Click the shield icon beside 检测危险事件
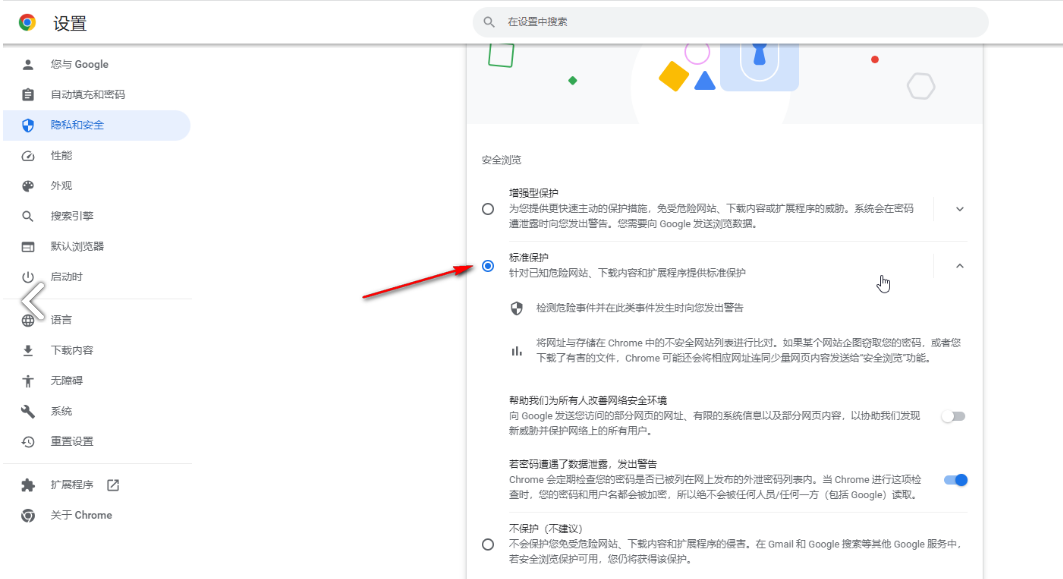This screenshot has width=1063, height=579. click(517, 308)
